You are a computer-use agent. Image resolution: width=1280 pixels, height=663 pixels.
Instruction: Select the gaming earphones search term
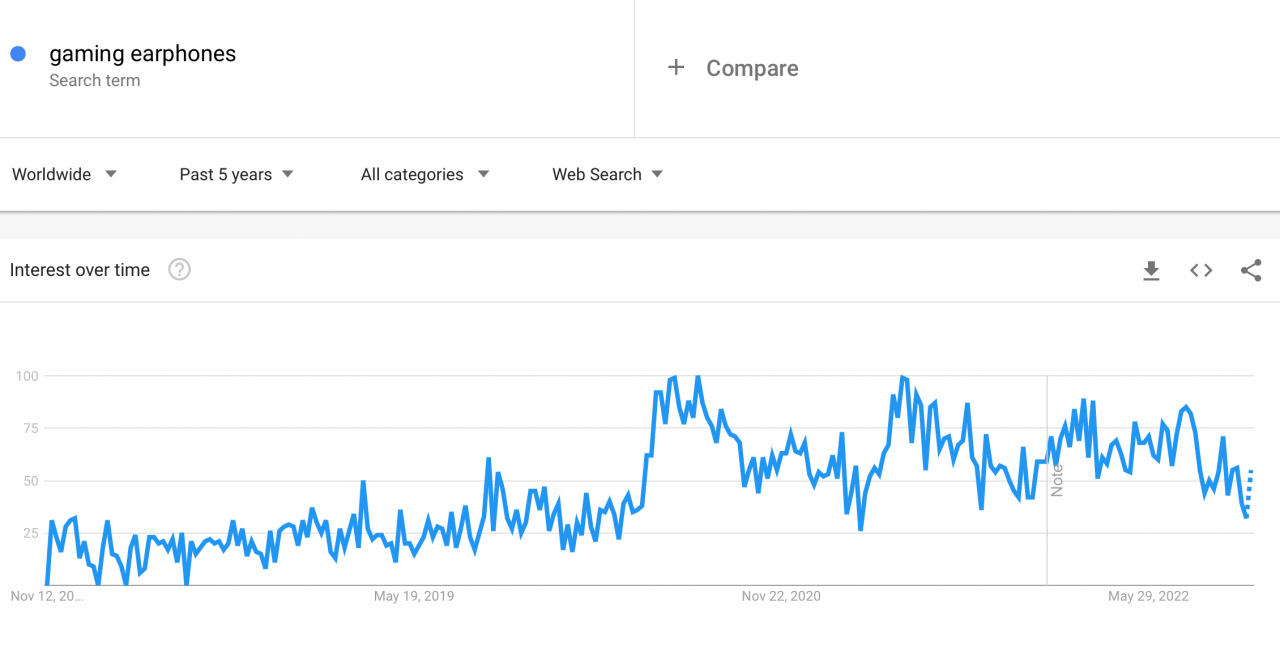[x=142, y=53]
